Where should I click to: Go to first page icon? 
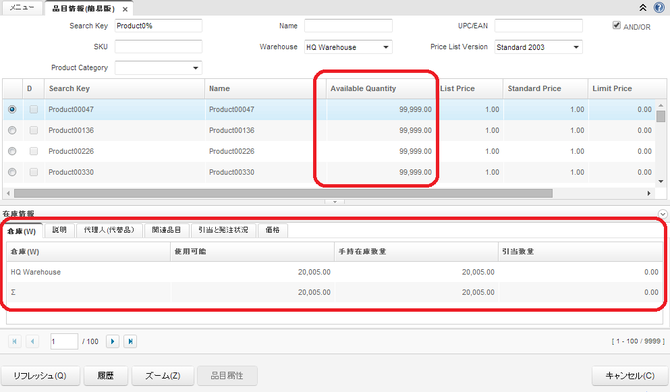15,341
